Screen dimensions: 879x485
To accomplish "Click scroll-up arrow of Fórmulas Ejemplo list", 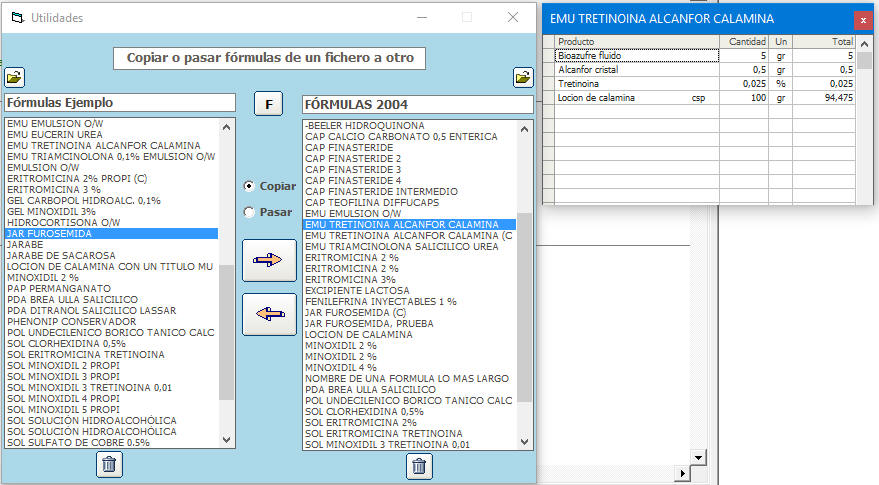I will click(226, 127).
